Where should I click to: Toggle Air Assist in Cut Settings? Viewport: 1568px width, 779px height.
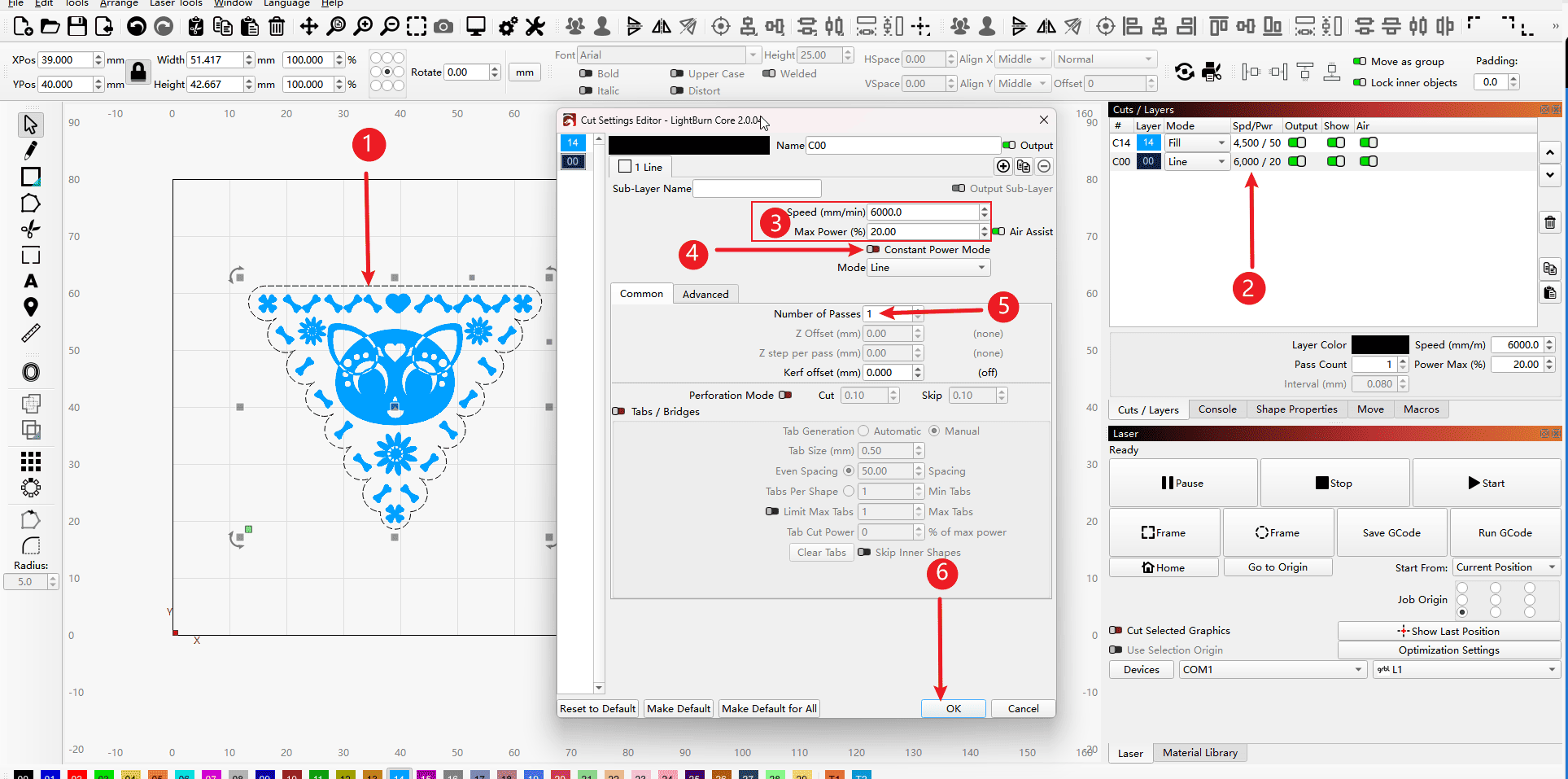click(998, 232)
